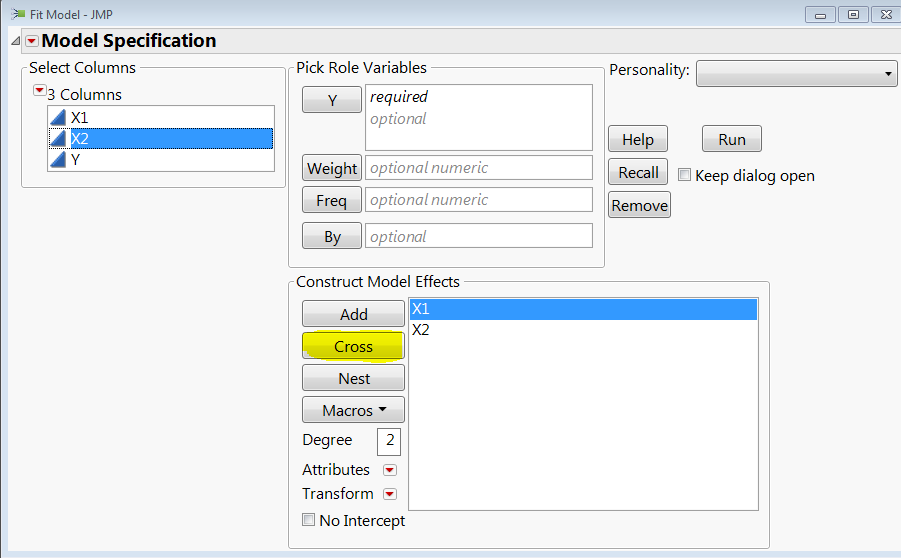Click the Run button
Viewport: 901px width, 558px height.
(732, 140)
